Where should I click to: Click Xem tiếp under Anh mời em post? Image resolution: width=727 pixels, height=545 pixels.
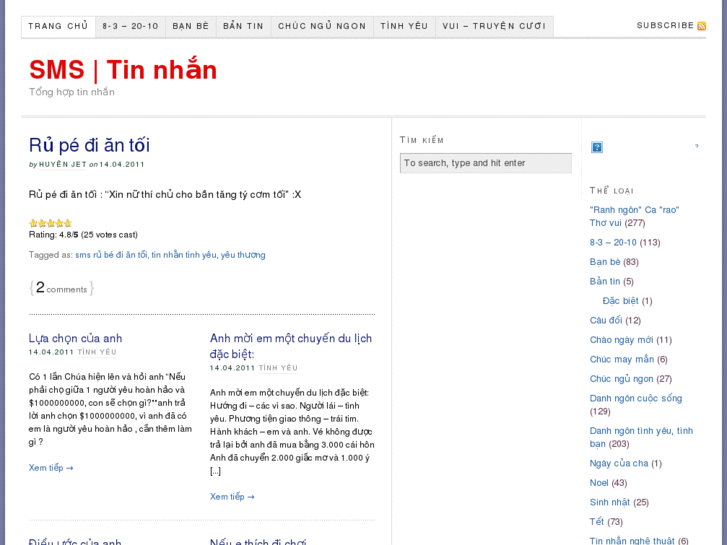232,496
